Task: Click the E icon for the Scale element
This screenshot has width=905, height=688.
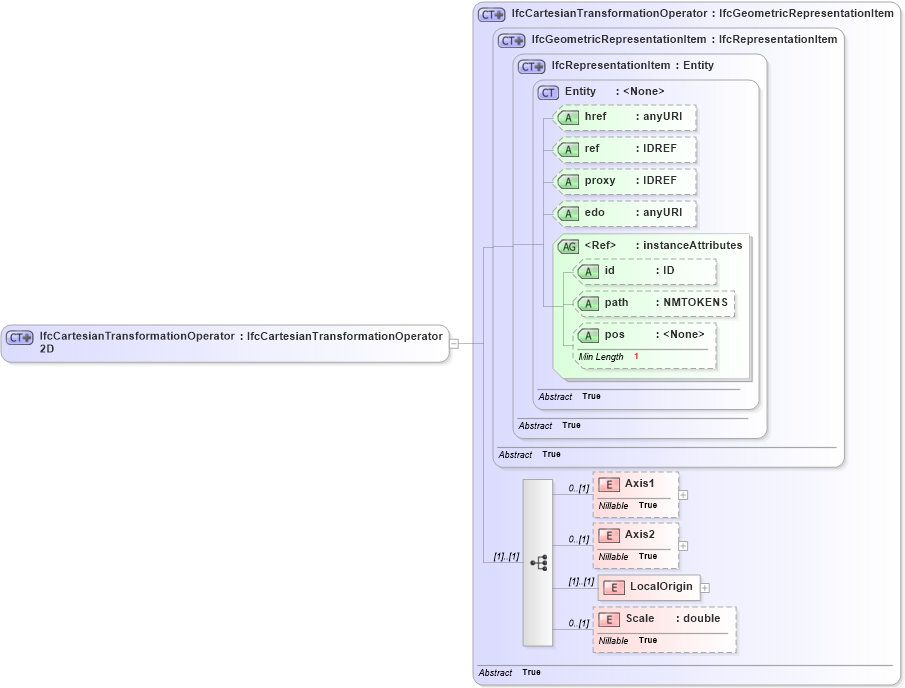Action: pos(609,619)
